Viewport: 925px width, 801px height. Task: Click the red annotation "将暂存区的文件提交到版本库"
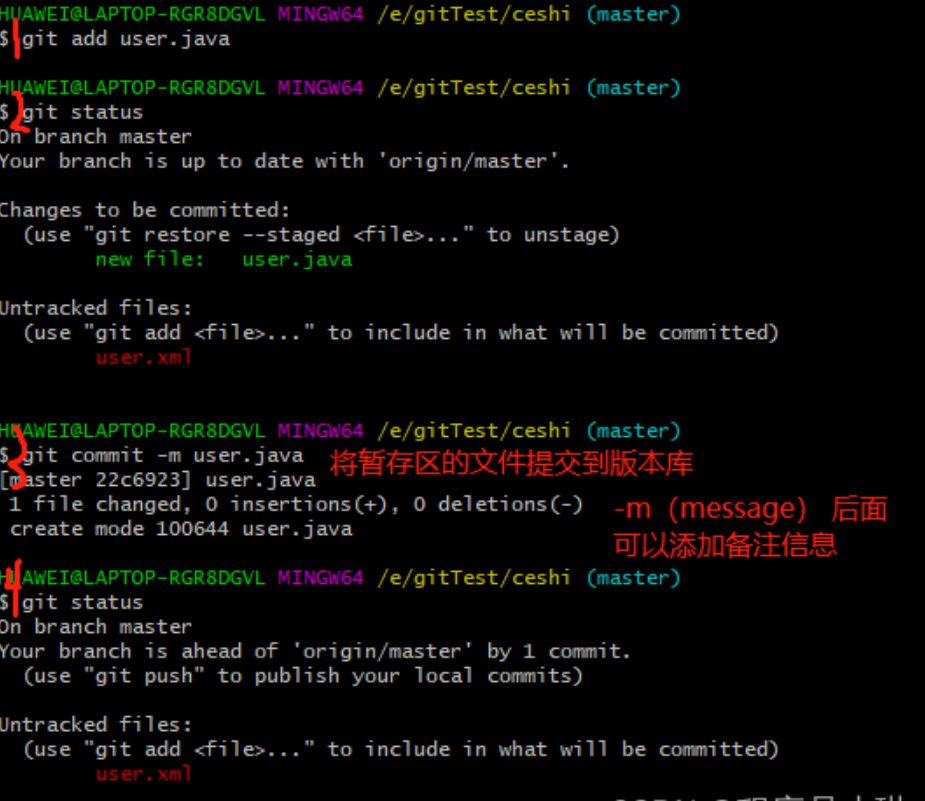point(511,463)
